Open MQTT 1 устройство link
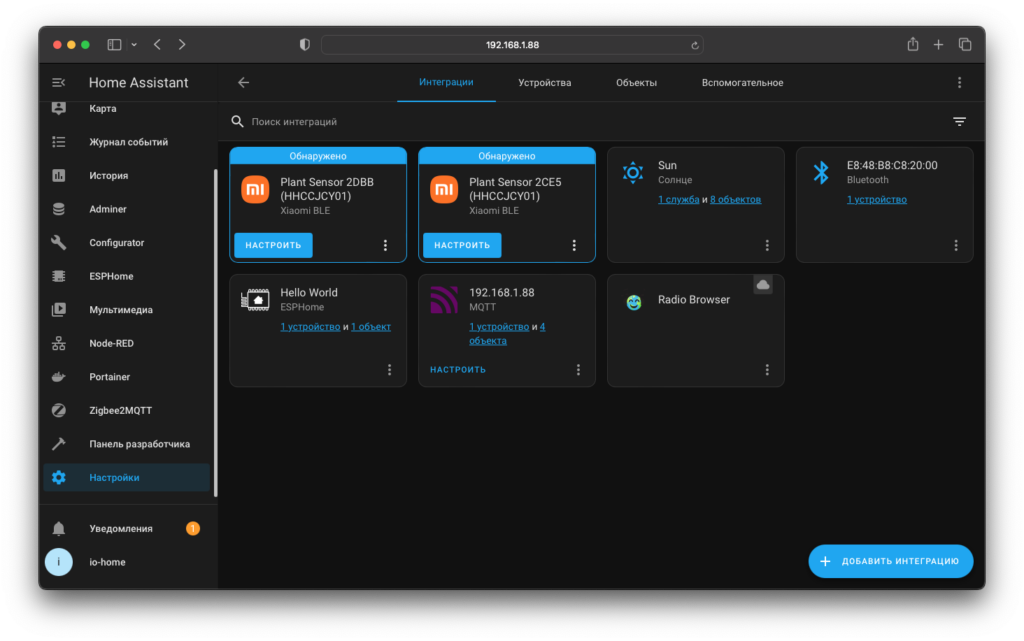Screen dimensions: 1024x641 [x=499, y=327]
